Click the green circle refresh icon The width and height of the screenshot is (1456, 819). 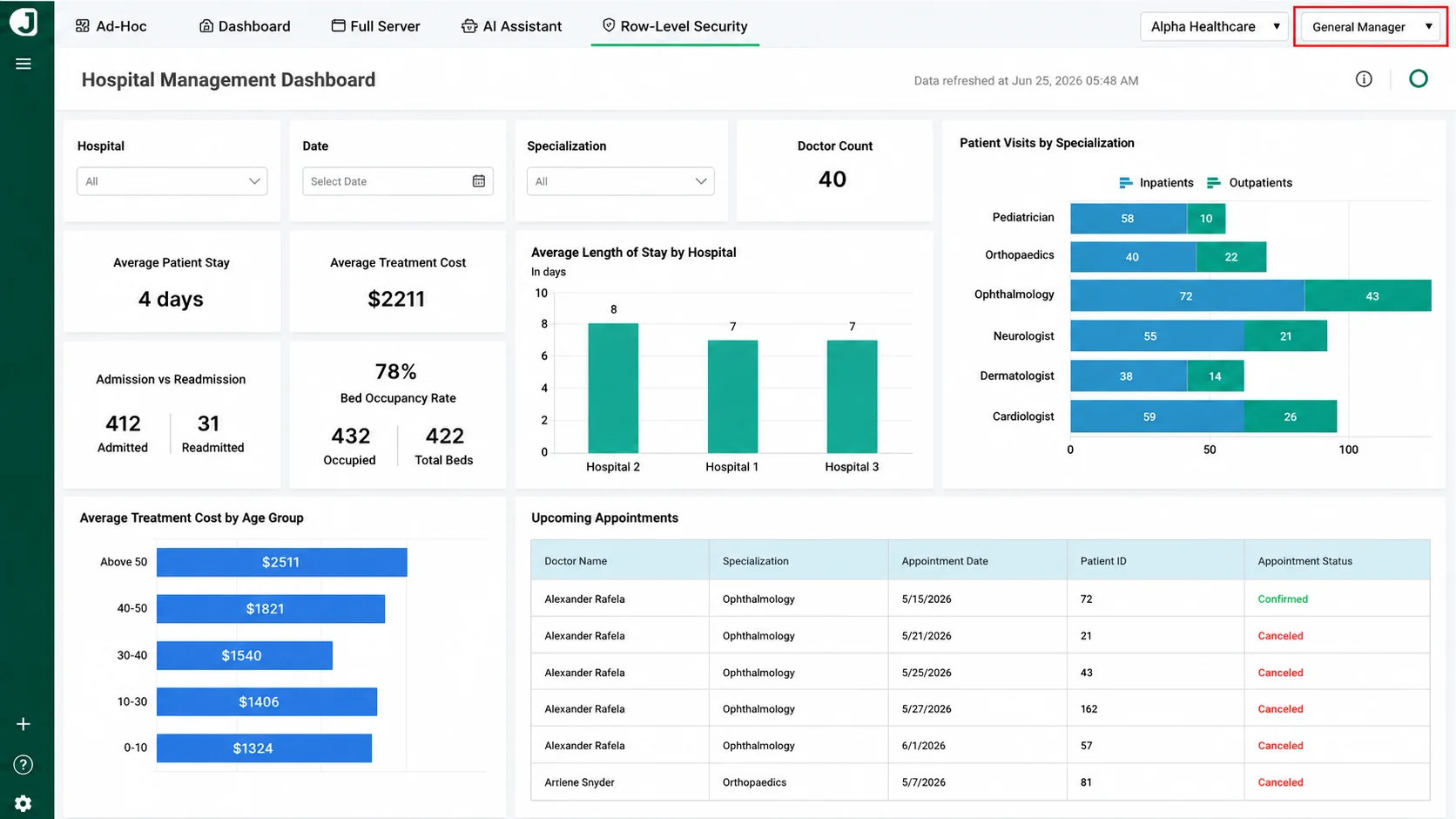1419,79
